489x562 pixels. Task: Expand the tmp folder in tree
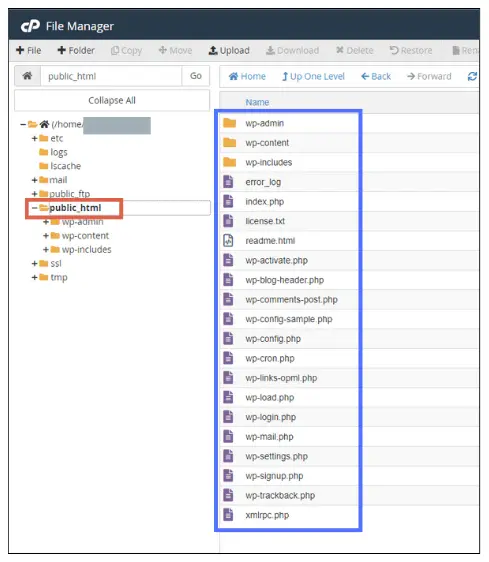[x=34, y=277]
